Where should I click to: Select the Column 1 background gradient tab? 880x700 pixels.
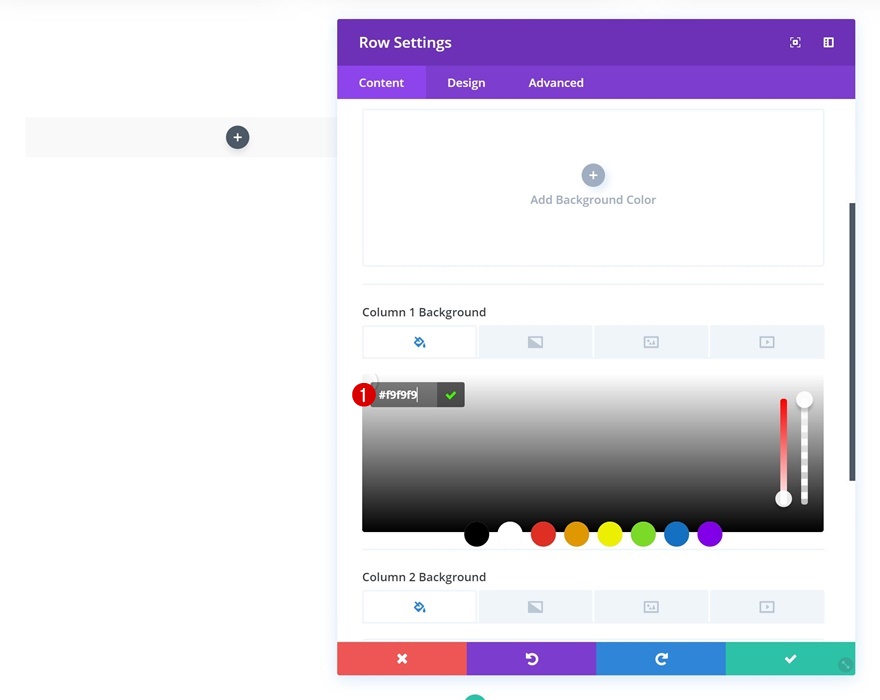tap(535, 342)
